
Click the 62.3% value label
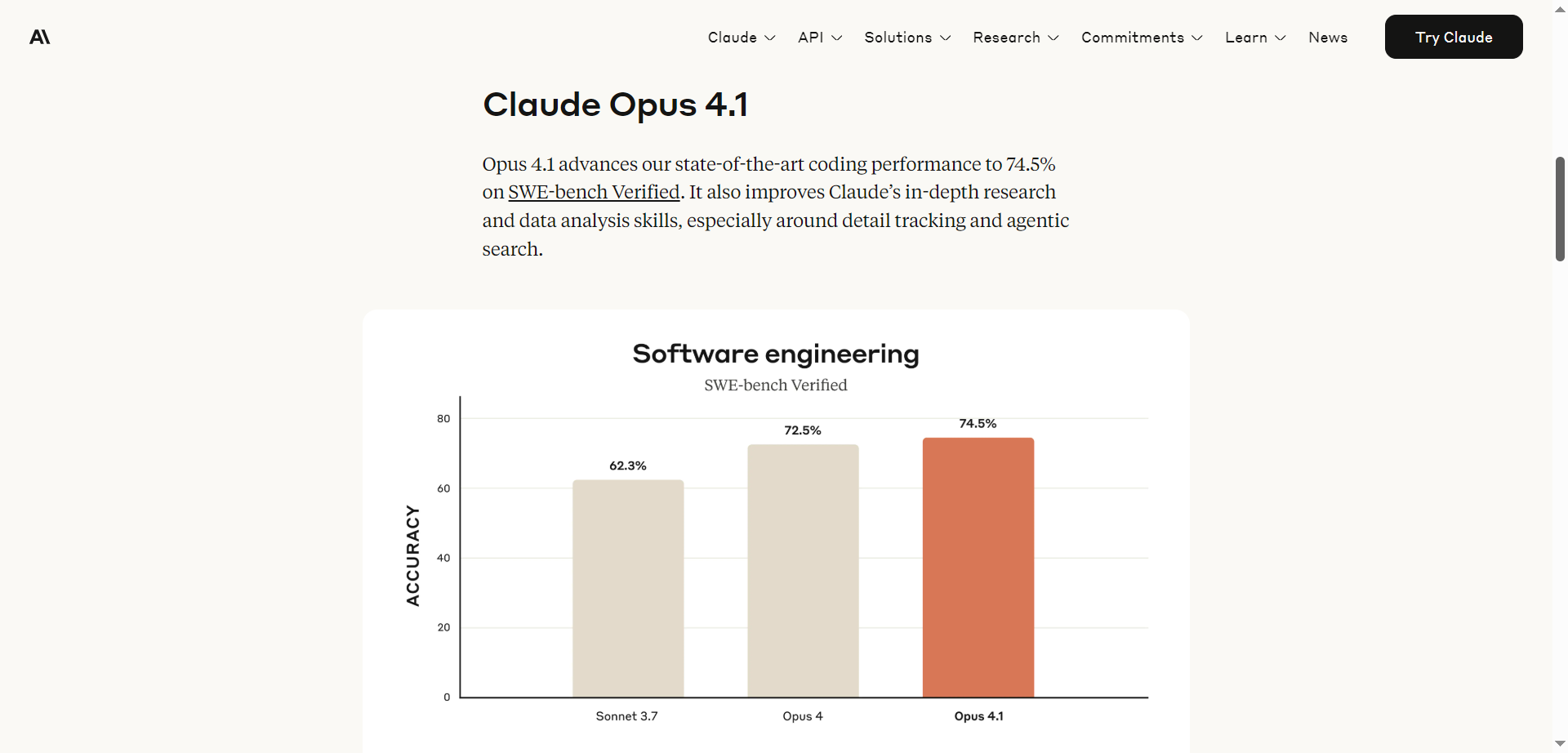point(628,466)
